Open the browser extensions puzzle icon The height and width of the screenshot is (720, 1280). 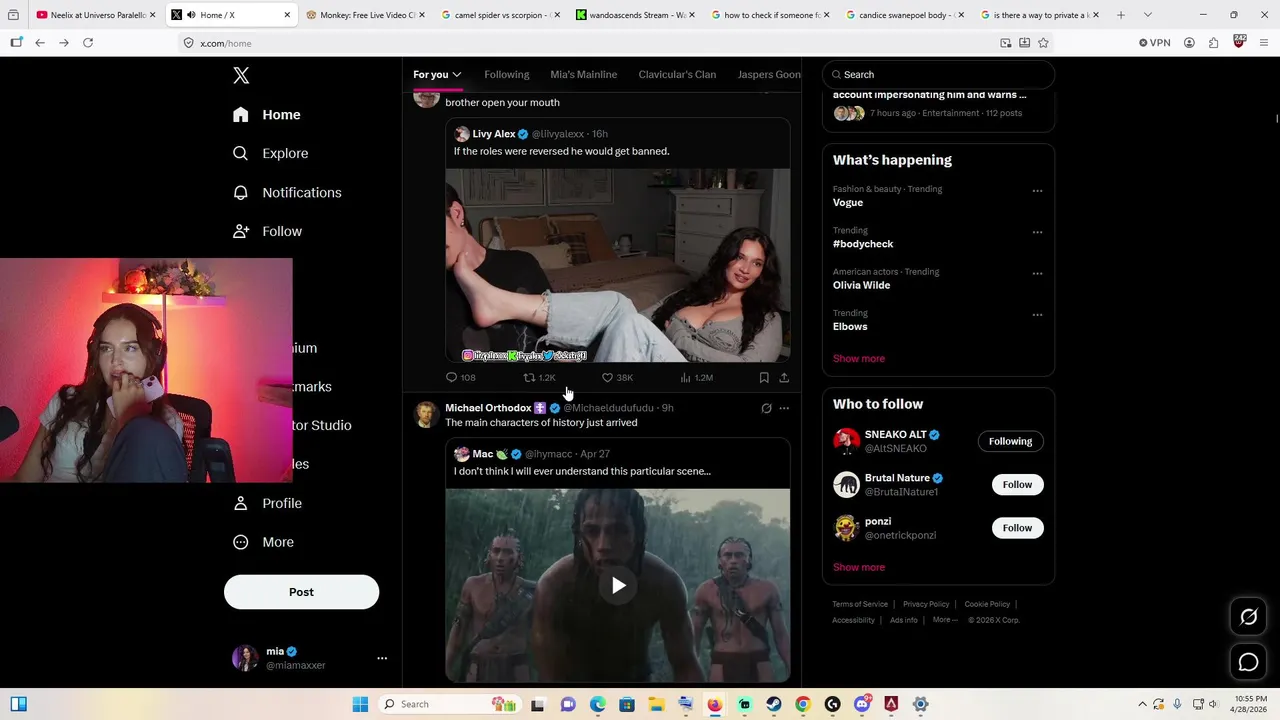[1213, 43]
